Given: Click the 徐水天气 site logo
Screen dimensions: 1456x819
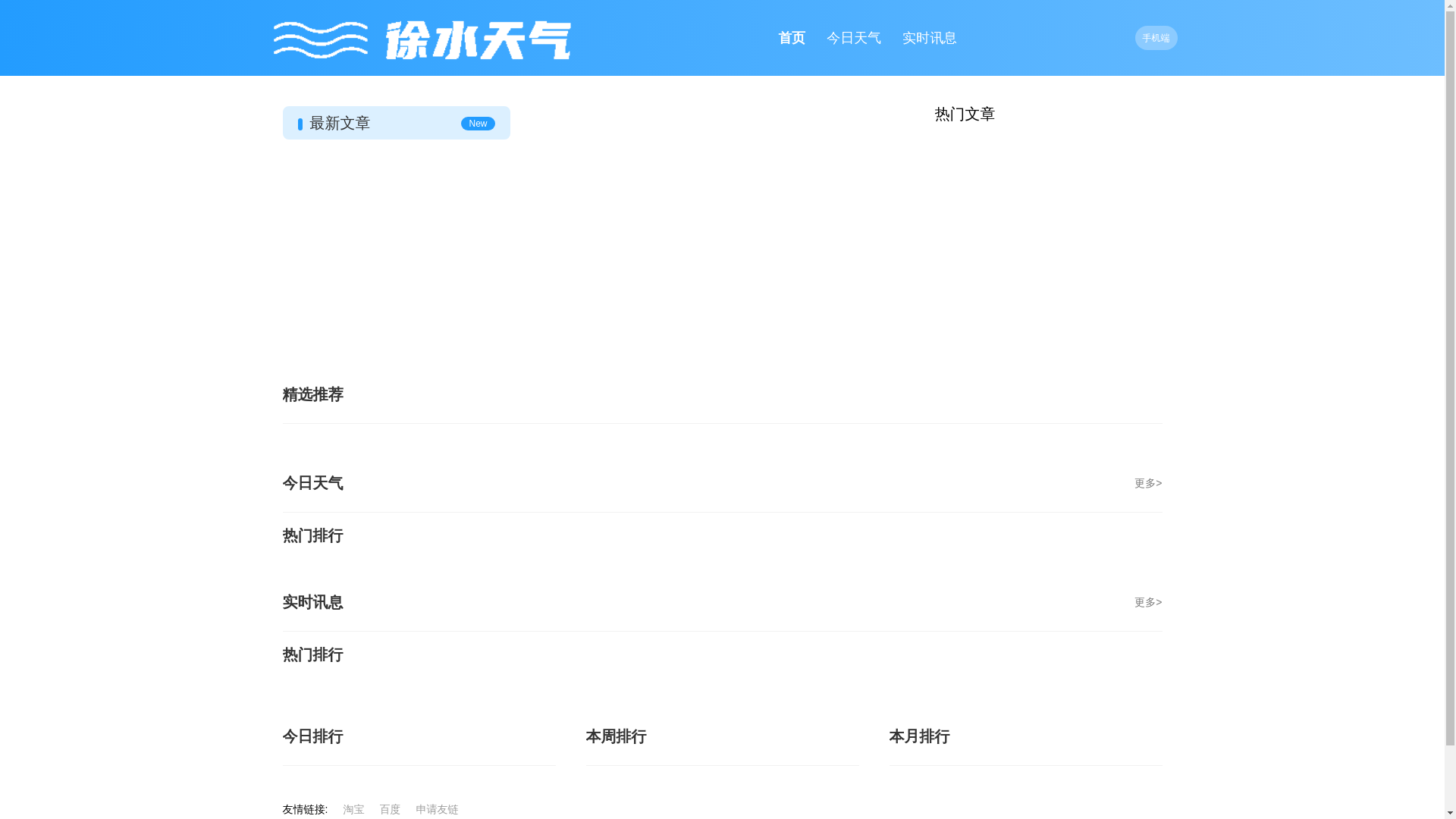Looking at the screenshot, I should (x=422, y=40).
